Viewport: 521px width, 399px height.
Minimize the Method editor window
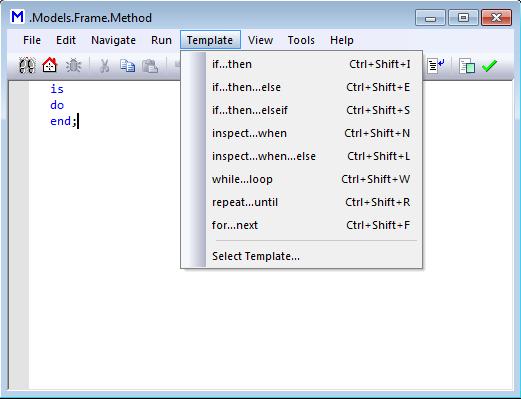(x=430, y=18)
